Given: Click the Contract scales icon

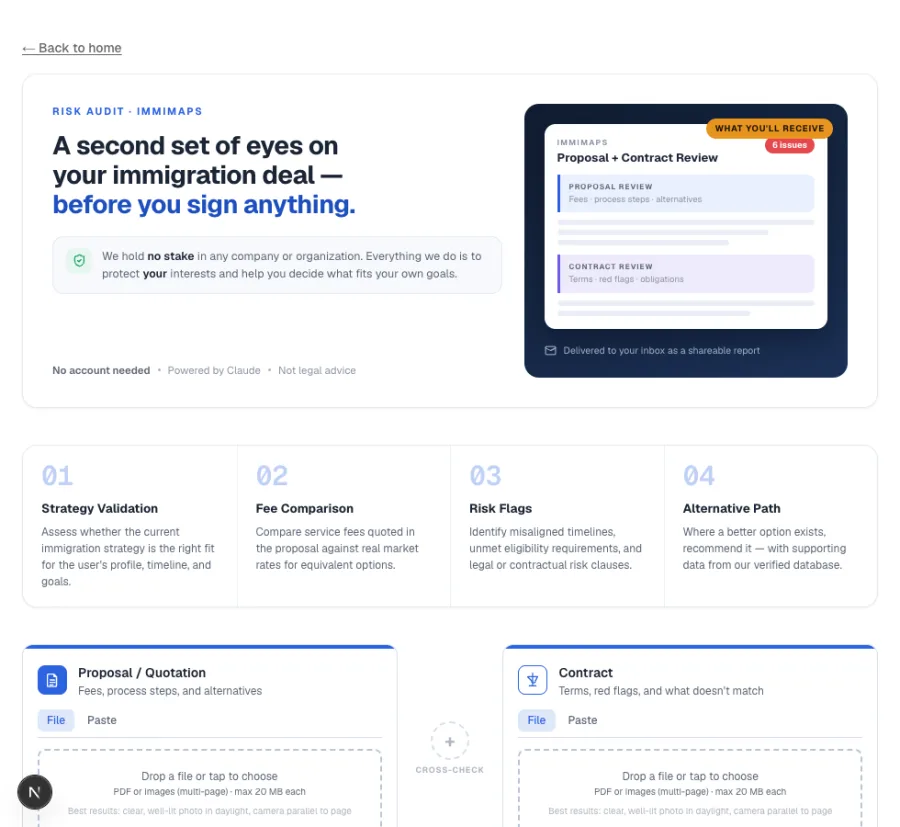Looking at the screenshot, I should 533,680.
